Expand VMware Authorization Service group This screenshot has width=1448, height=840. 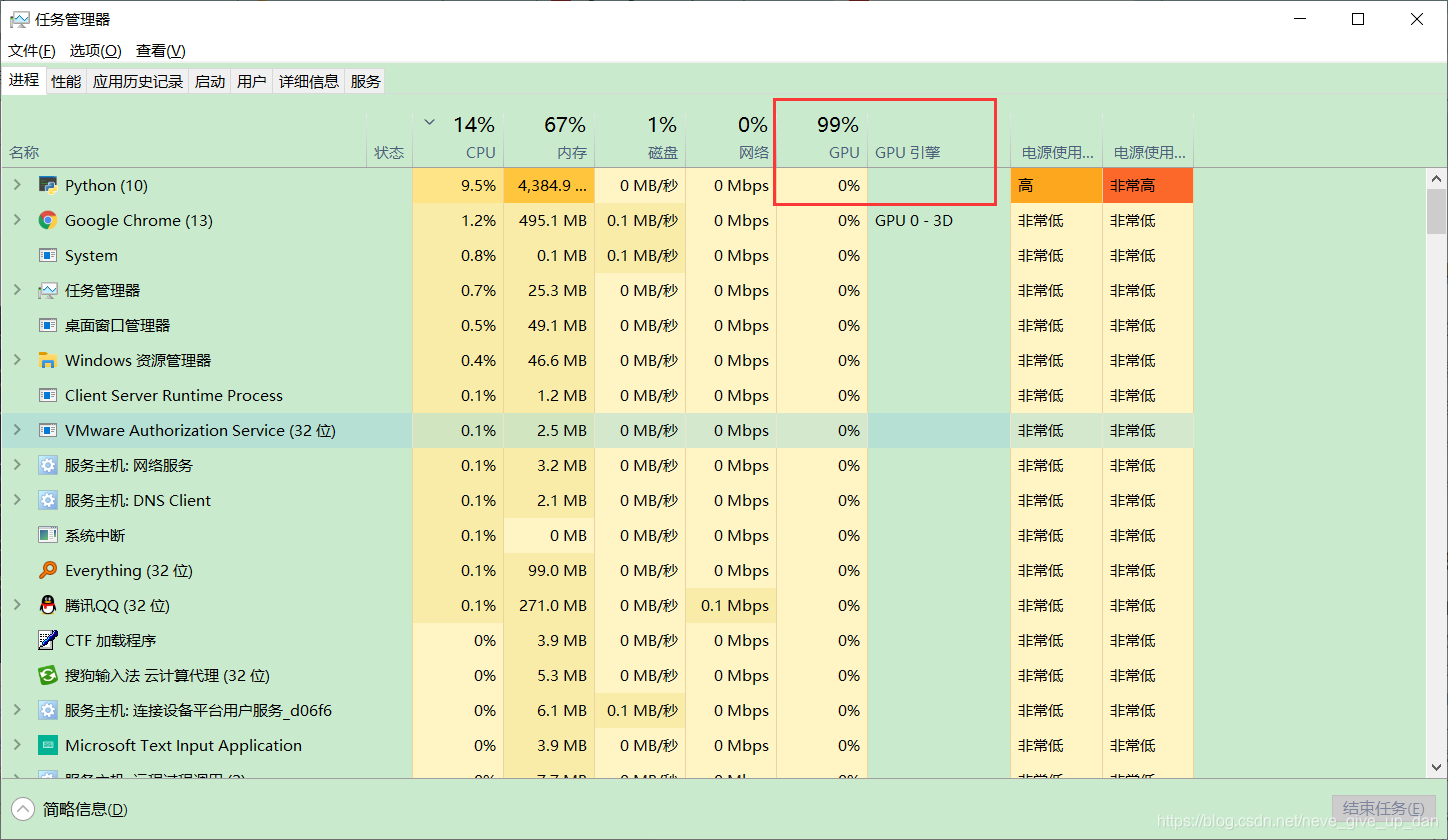click(16, 430)
